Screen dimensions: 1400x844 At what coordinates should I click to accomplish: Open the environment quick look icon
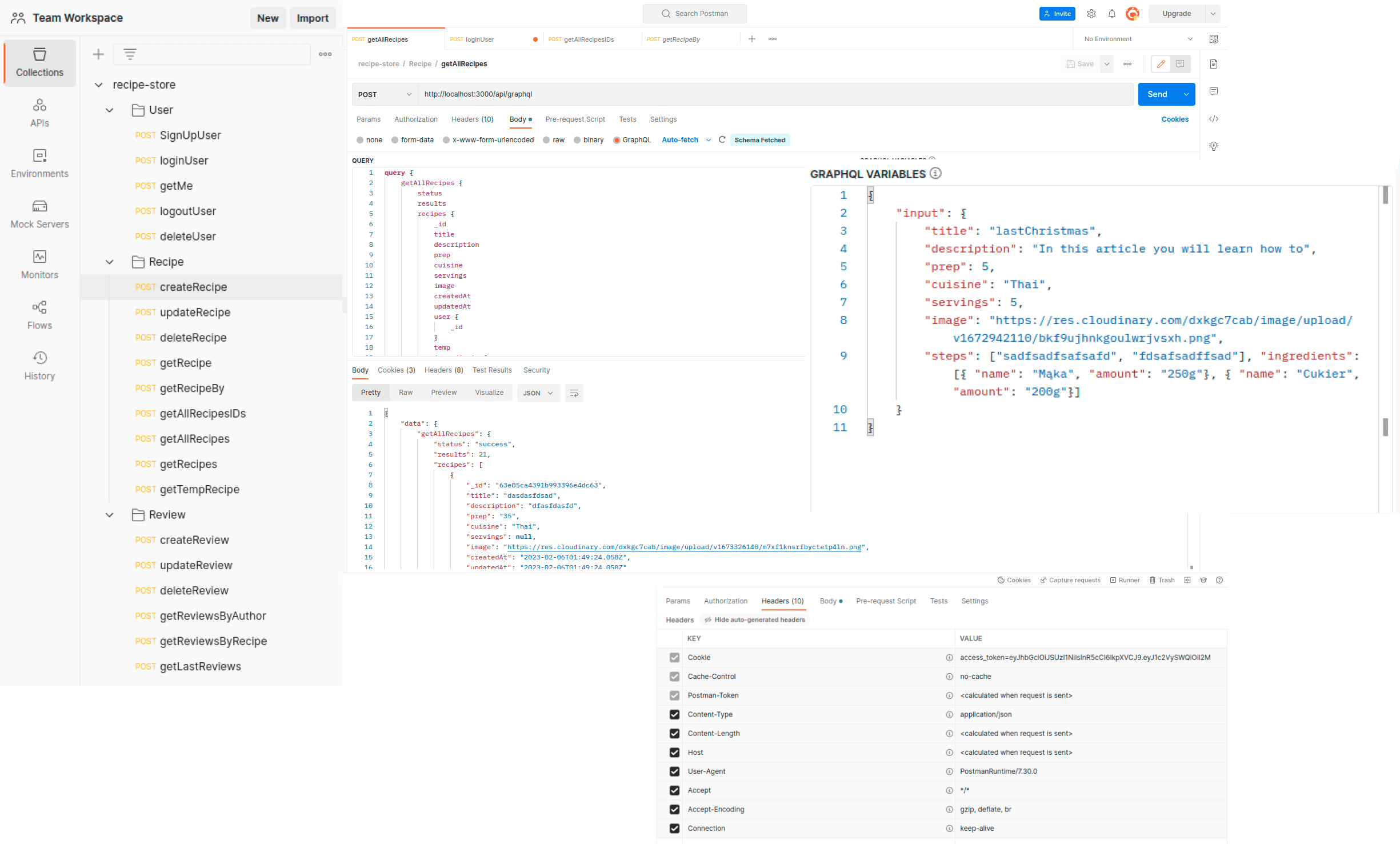(x=1214, y=39)
